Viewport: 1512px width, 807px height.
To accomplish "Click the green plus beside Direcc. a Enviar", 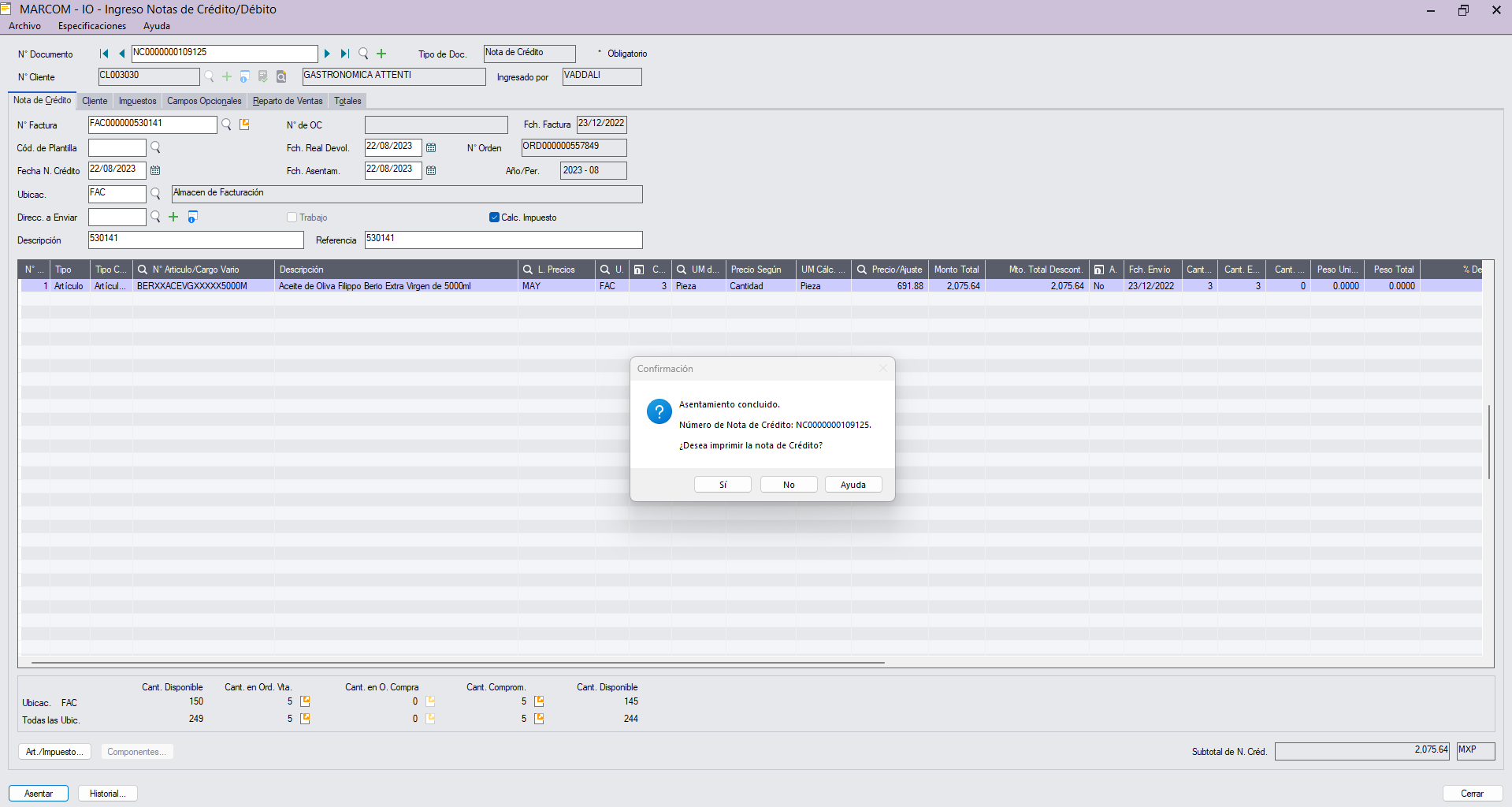I will tap(173, 217).
